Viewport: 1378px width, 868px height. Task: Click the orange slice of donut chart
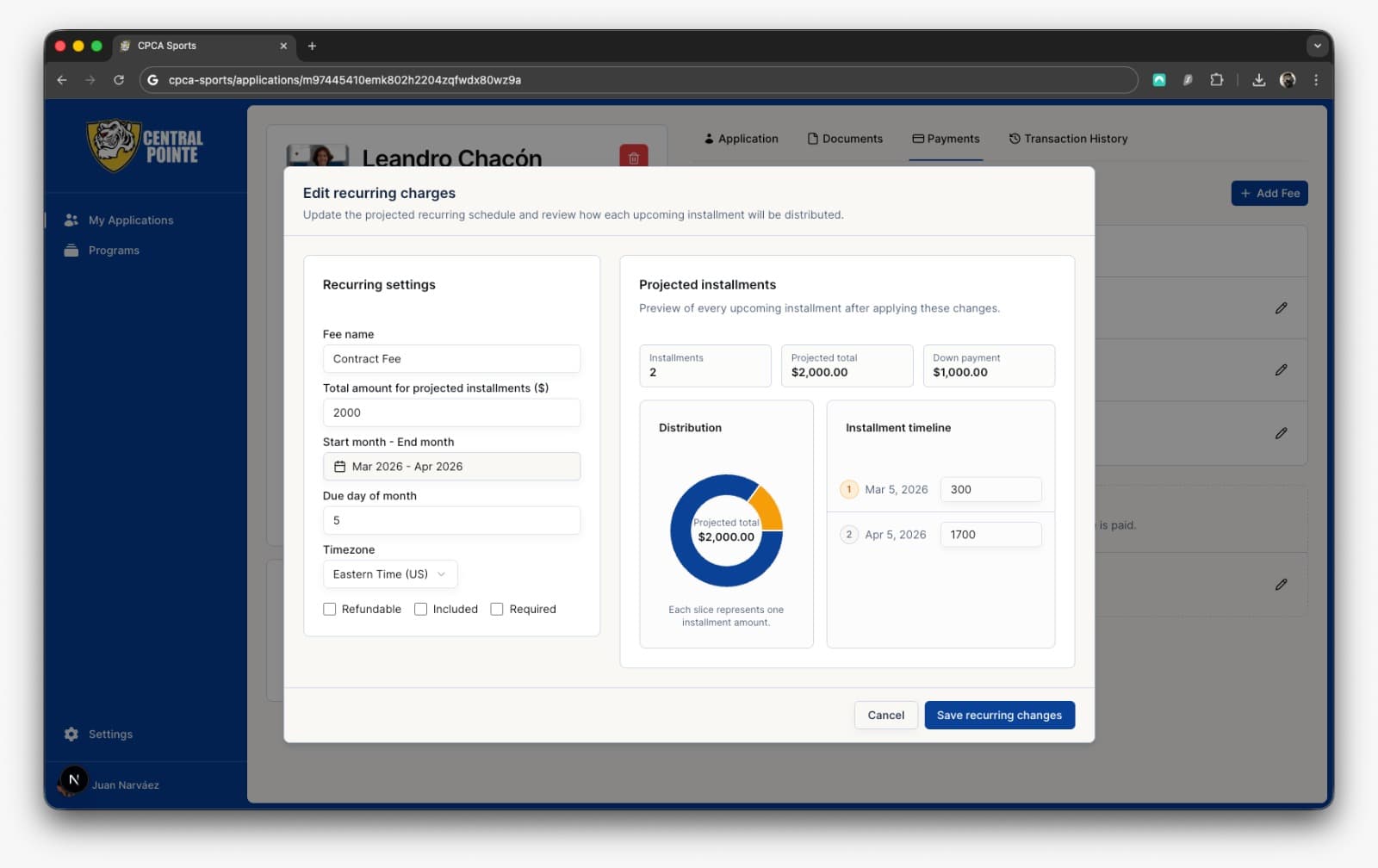pyautogui.click(x=764, y=506)
